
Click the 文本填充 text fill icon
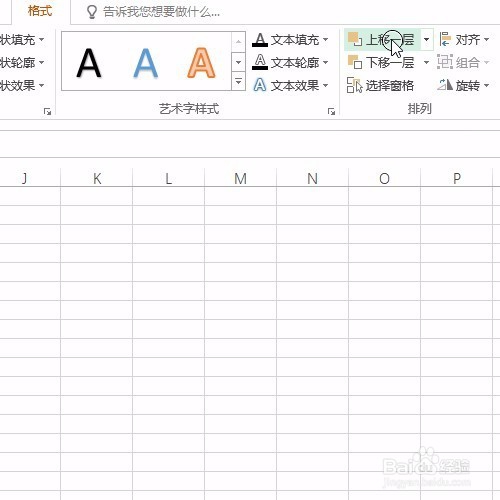pos(260,40)
